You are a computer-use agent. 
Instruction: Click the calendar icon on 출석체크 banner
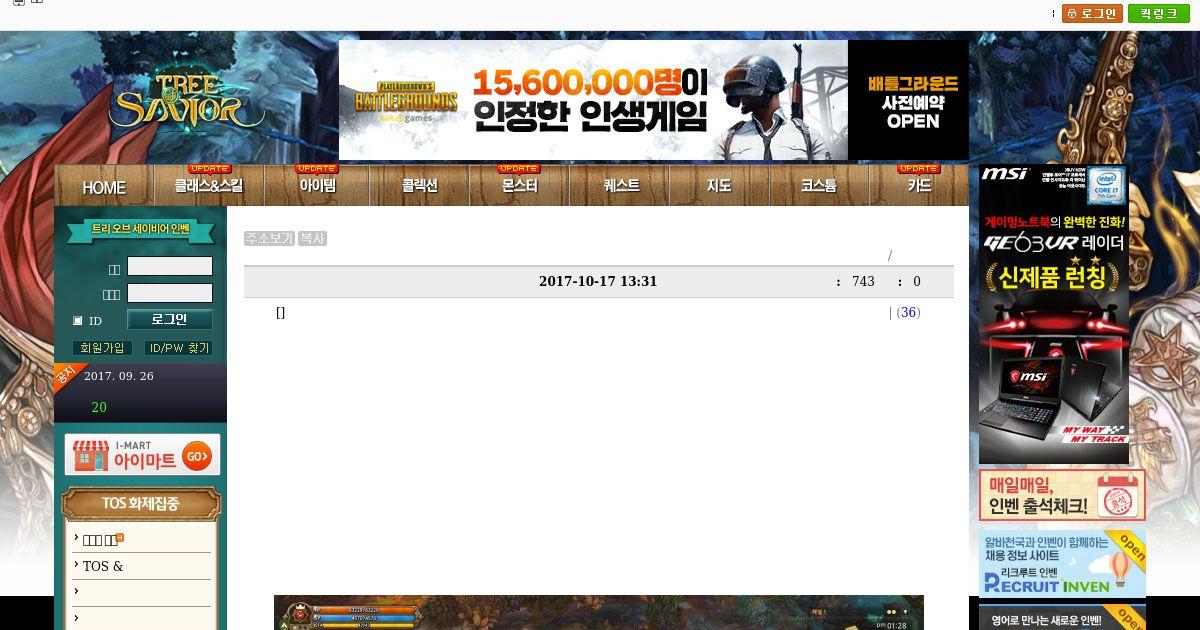[x=1119, y=495]
